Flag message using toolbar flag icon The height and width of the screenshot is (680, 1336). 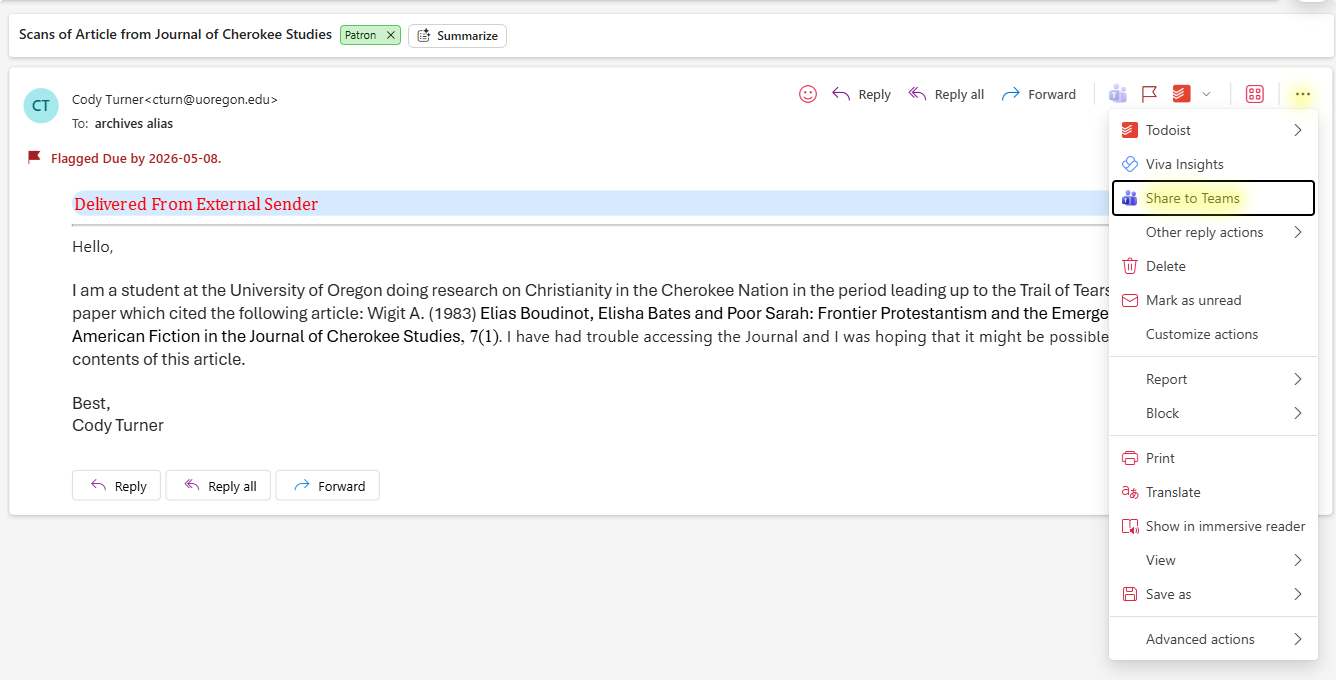pos(1150,94)
